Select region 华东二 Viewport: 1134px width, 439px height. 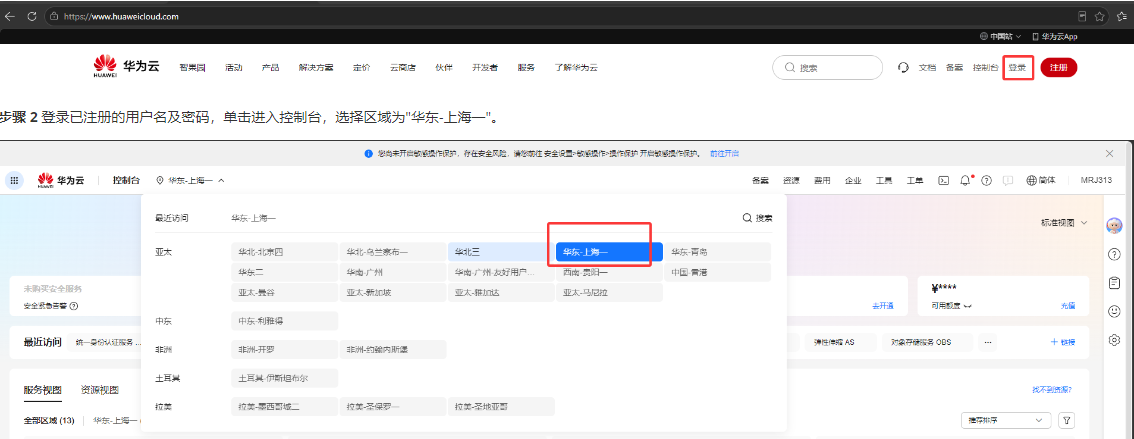pyautogui.click(x=284, y=273)
